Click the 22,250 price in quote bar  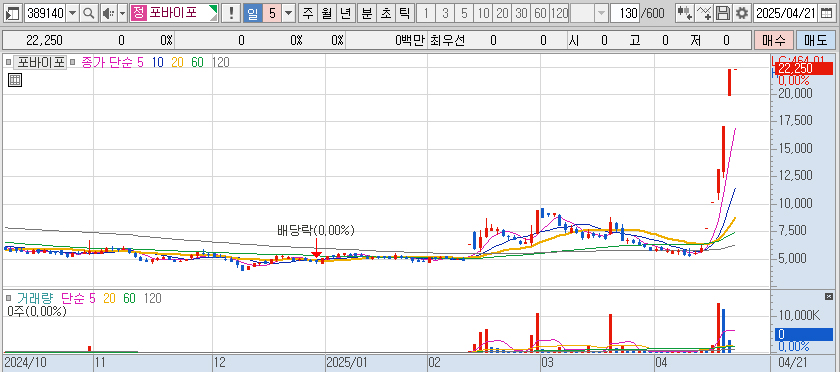point(44,40)
